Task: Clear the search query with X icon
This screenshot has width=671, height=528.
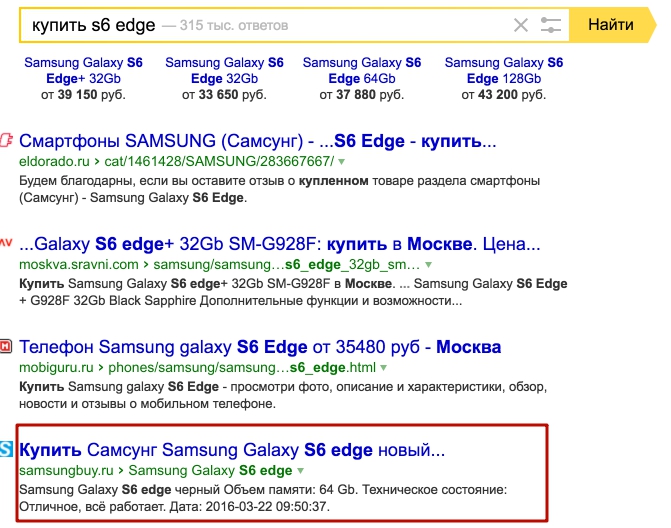Action: coord(521,26)
